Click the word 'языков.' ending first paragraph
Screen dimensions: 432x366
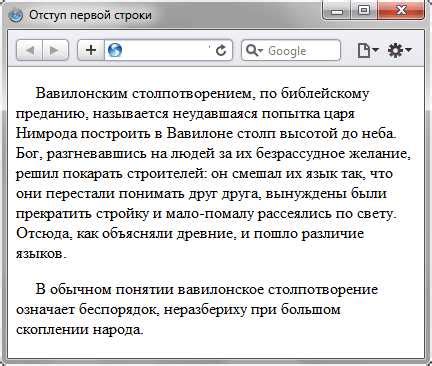[42, 254]
